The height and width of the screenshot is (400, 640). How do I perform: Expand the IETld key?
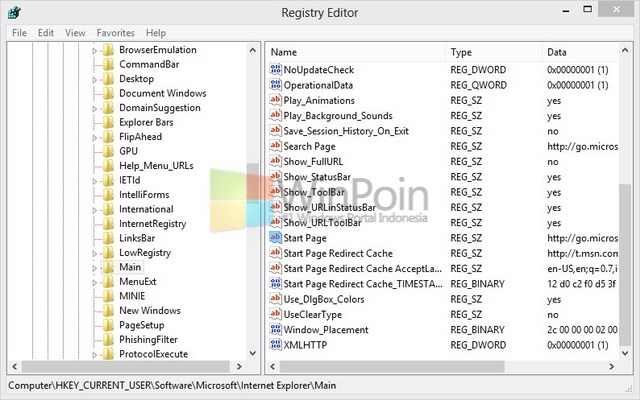(95, 181)
